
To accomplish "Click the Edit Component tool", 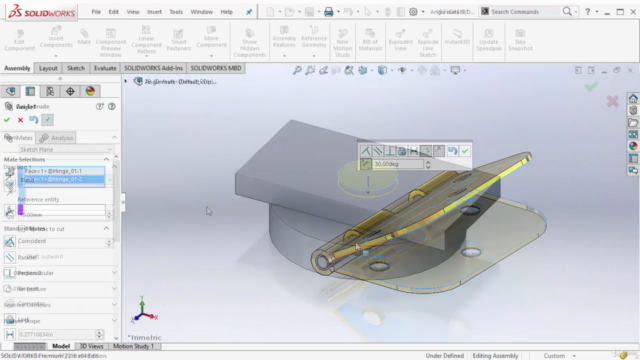I will click(x=19, y=40).
